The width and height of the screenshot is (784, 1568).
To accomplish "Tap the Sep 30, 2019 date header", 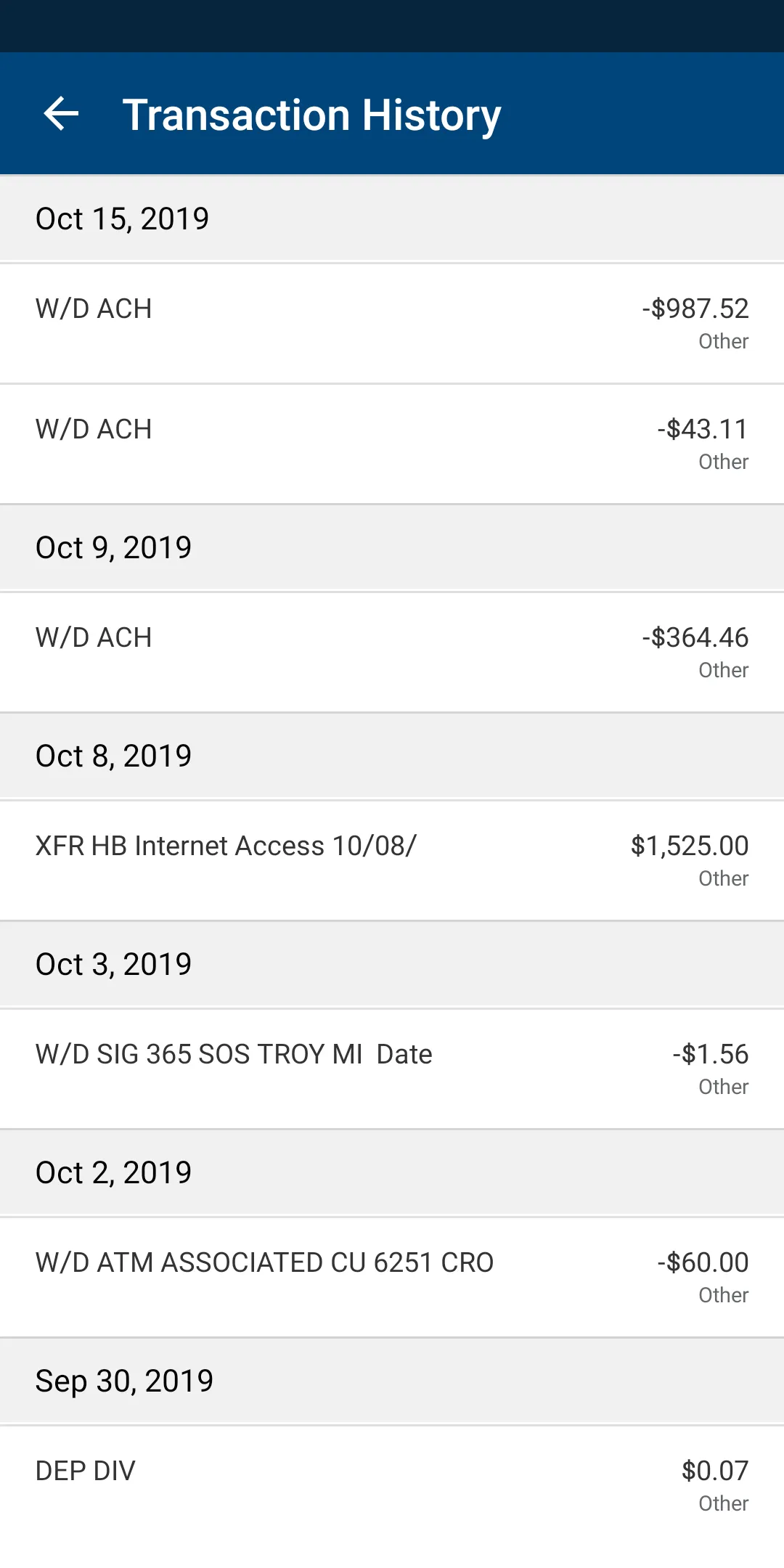I will point(124,1381).
